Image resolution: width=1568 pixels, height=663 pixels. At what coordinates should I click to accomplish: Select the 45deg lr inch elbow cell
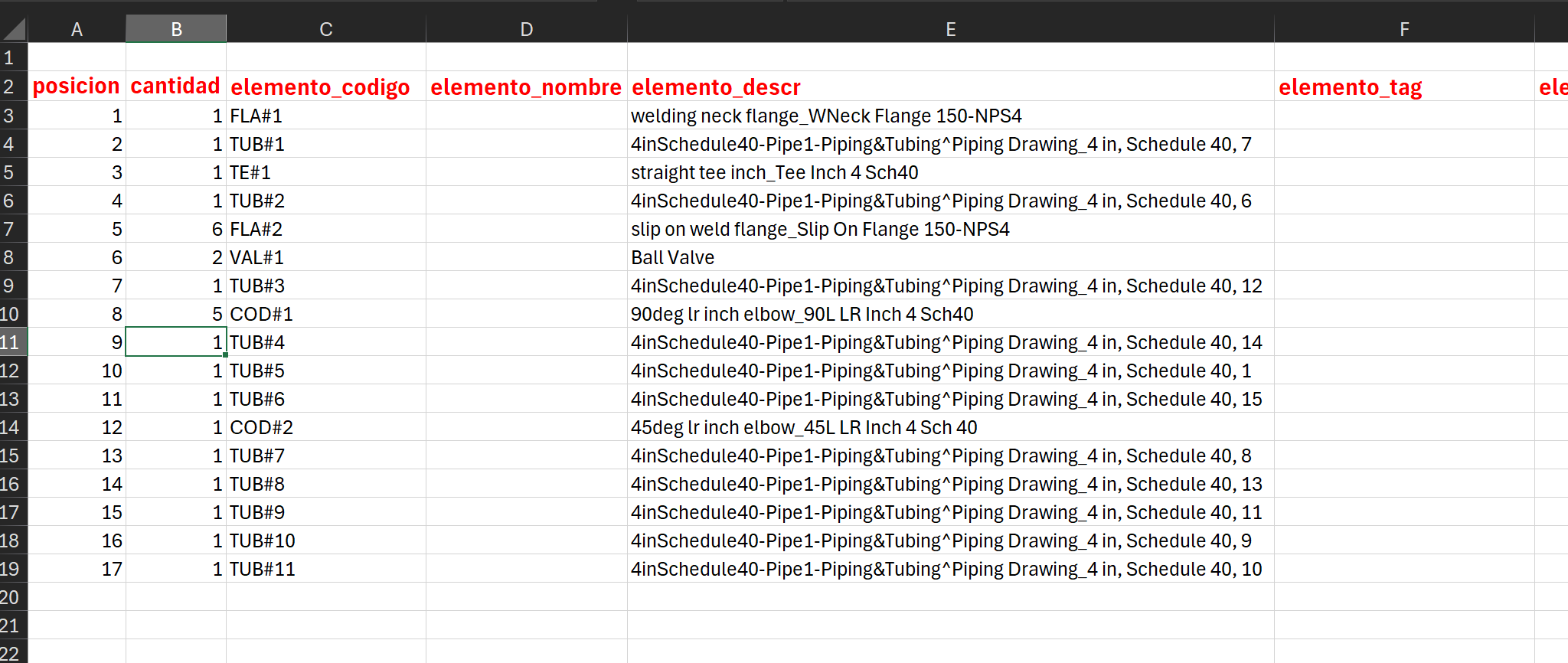[950, 427]
